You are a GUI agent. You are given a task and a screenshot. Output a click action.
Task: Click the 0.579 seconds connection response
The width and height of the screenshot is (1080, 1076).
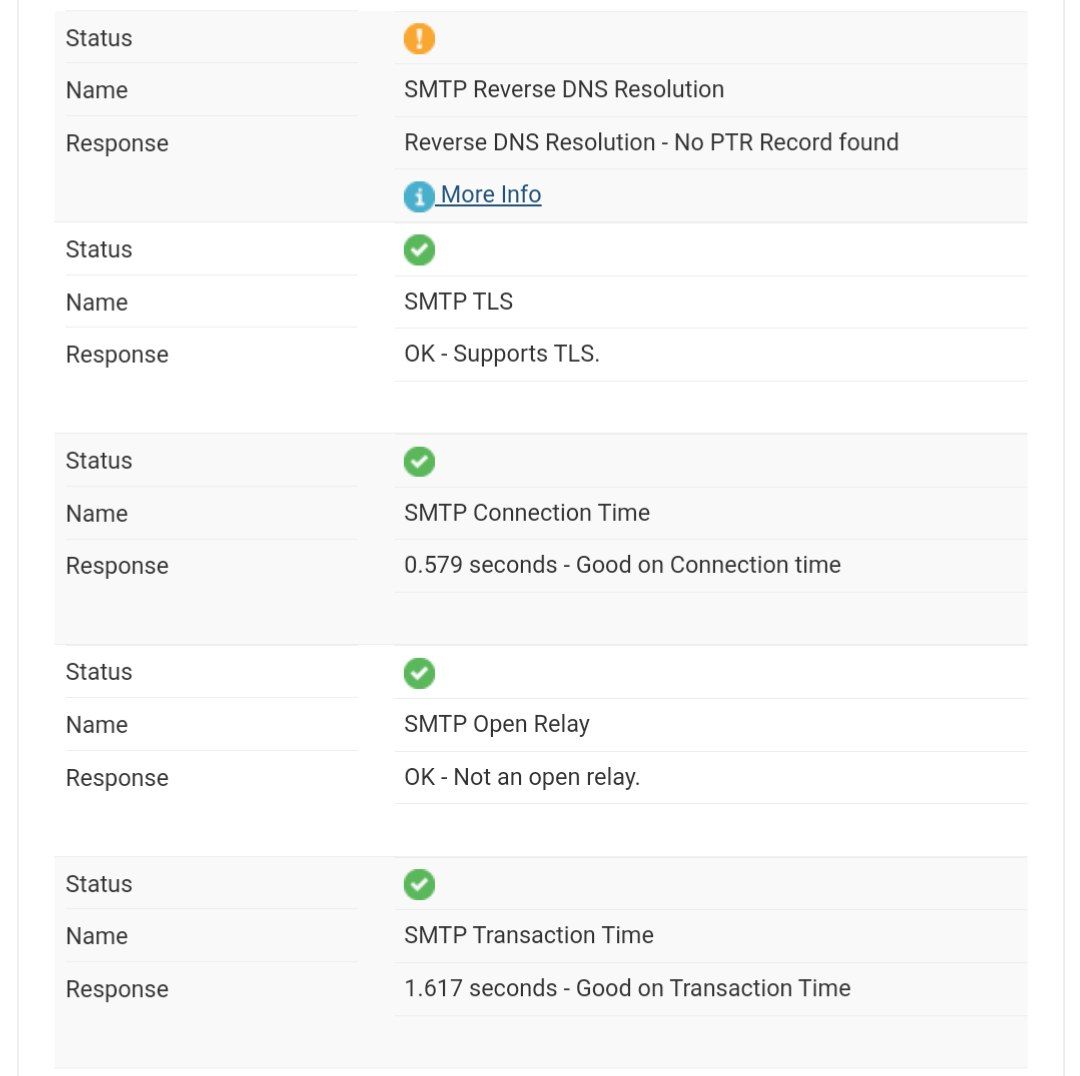point(622,566)
